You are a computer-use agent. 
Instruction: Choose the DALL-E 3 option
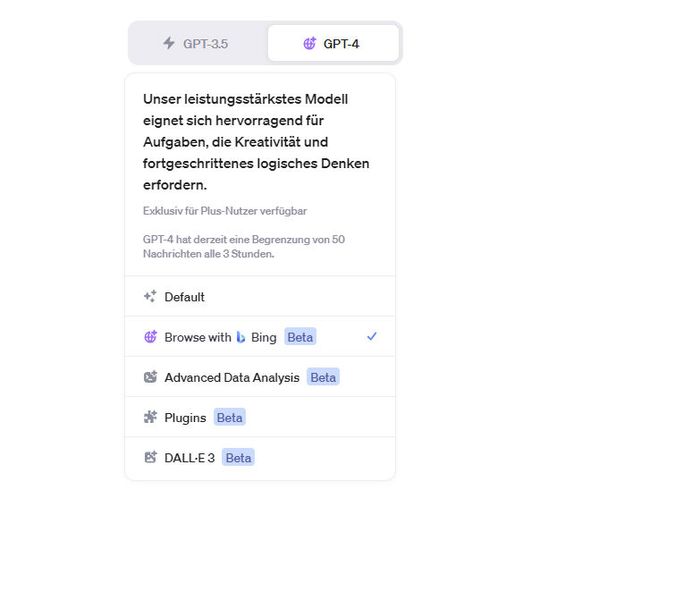189,457
